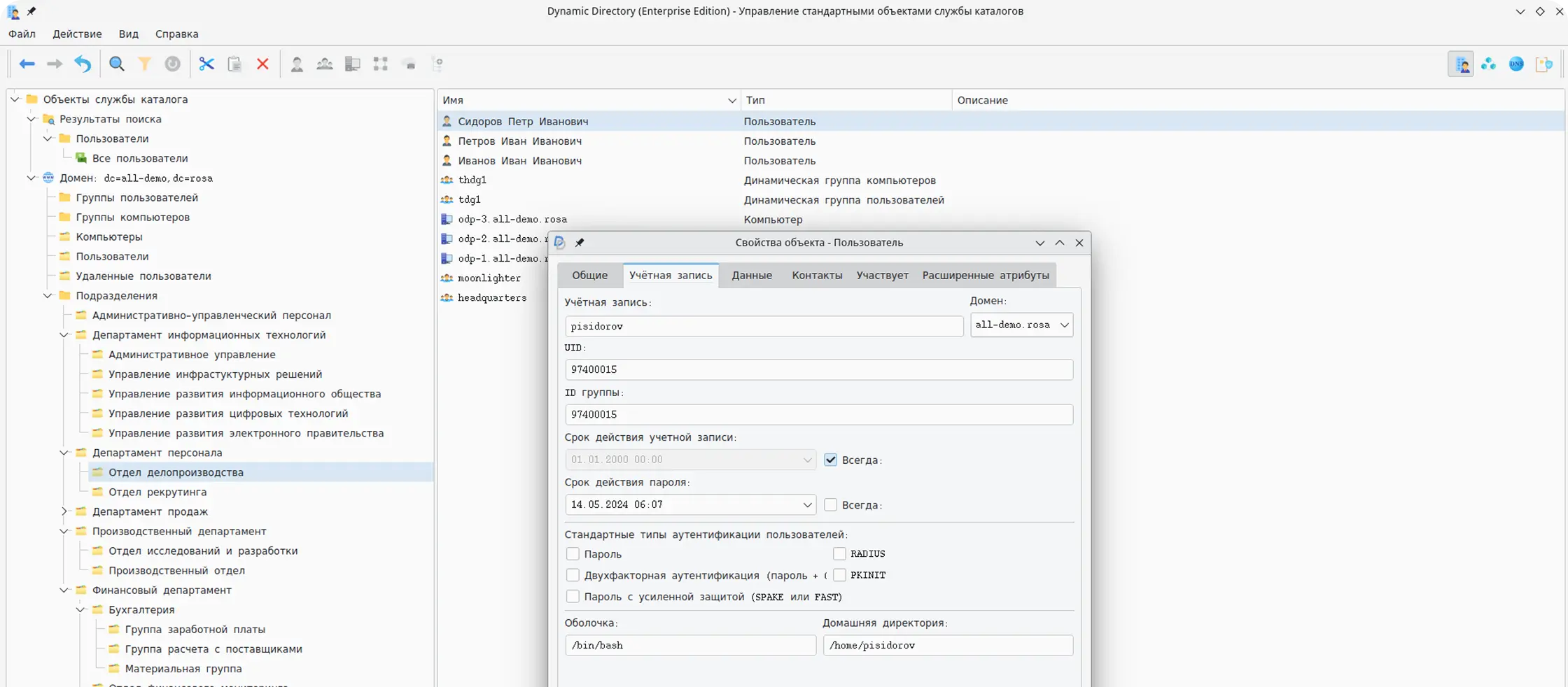Screen dimensions: 1568x687
Task: Select the moonlighter group row
Action: pyautogui.click(x=489, y=278)
